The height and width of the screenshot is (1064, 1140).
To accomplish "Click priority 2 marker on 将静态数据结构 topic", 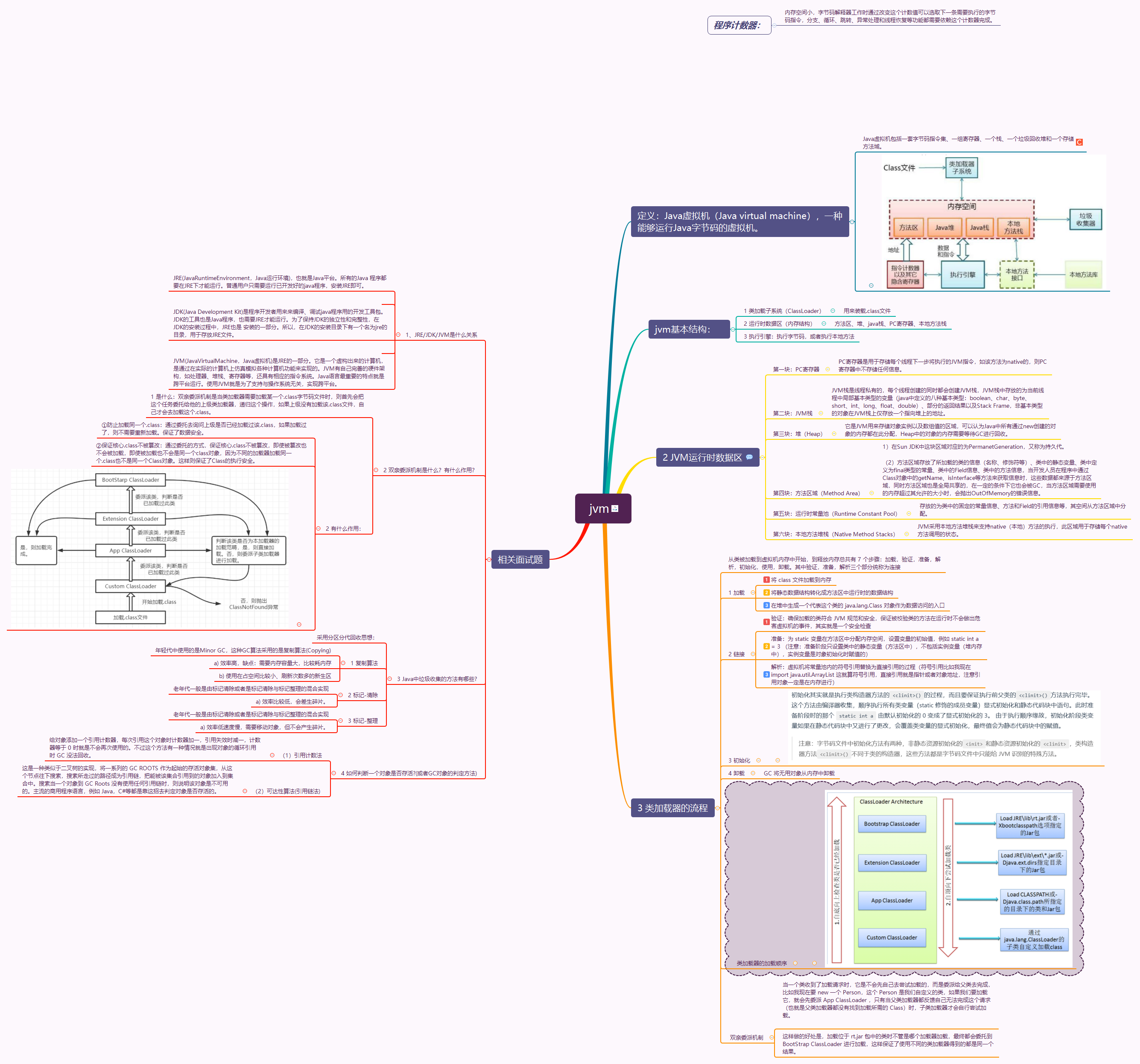I will pos(767,593).
